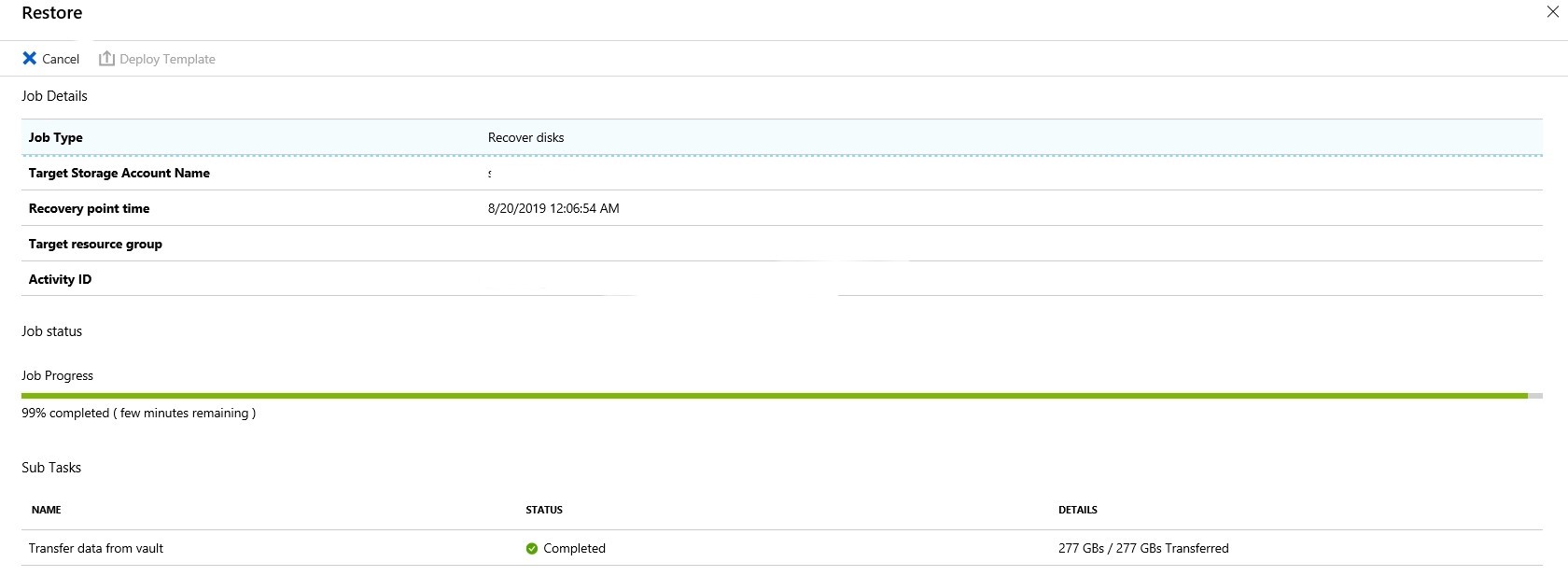Click the Cancel text label

(61, 59)
